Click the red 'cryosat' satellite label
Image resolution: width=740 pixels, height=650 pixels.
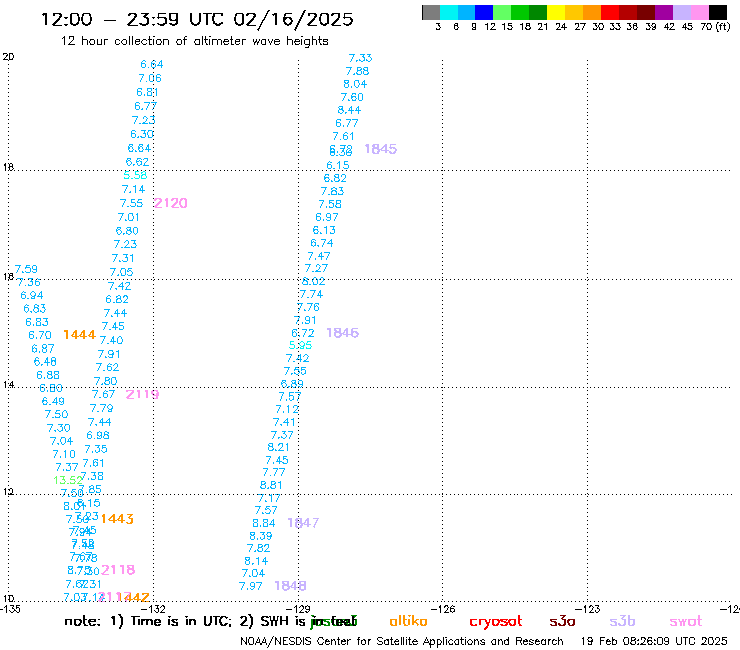click(x=496, y=622)
